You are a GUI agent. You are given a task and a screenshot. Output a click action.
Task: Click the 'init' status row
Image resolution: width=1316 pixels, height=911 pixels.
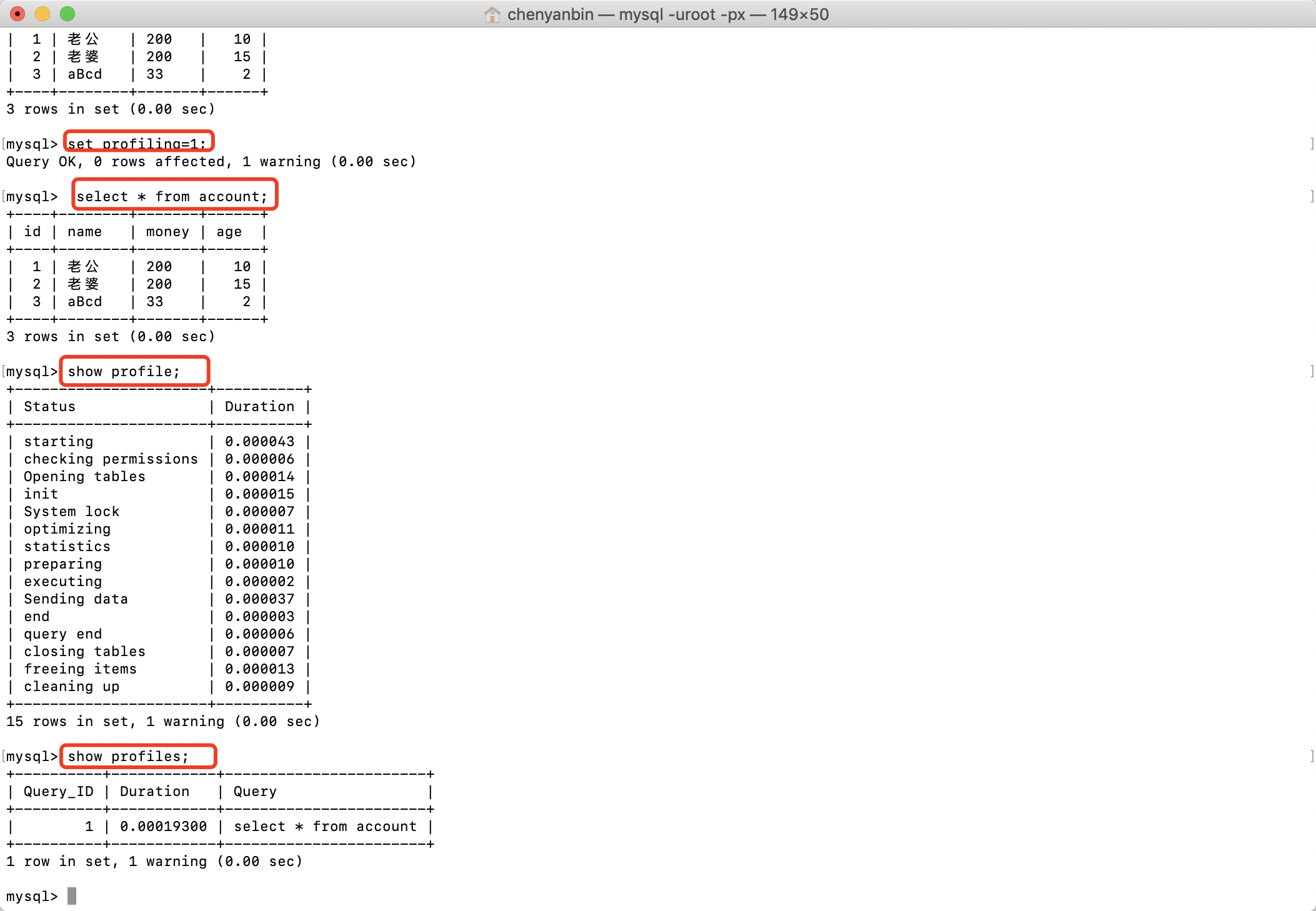[159, 494]
